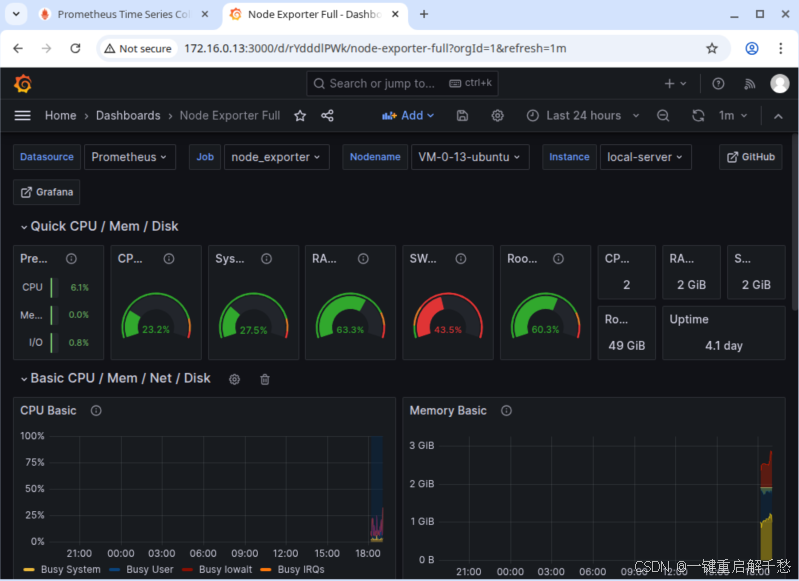
Task: Open the Chrome tab search dropdown
Action: [16, 14]
